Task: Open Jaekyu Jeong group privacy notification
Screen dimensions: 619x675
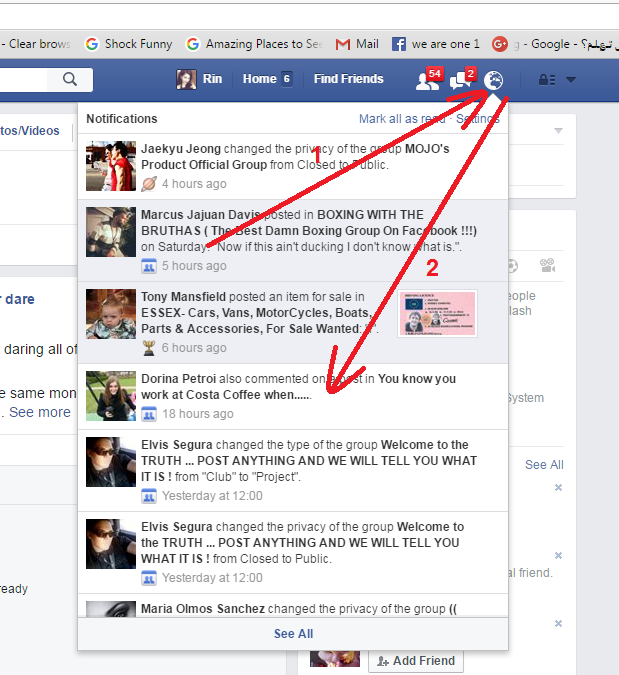Action: 293,166
